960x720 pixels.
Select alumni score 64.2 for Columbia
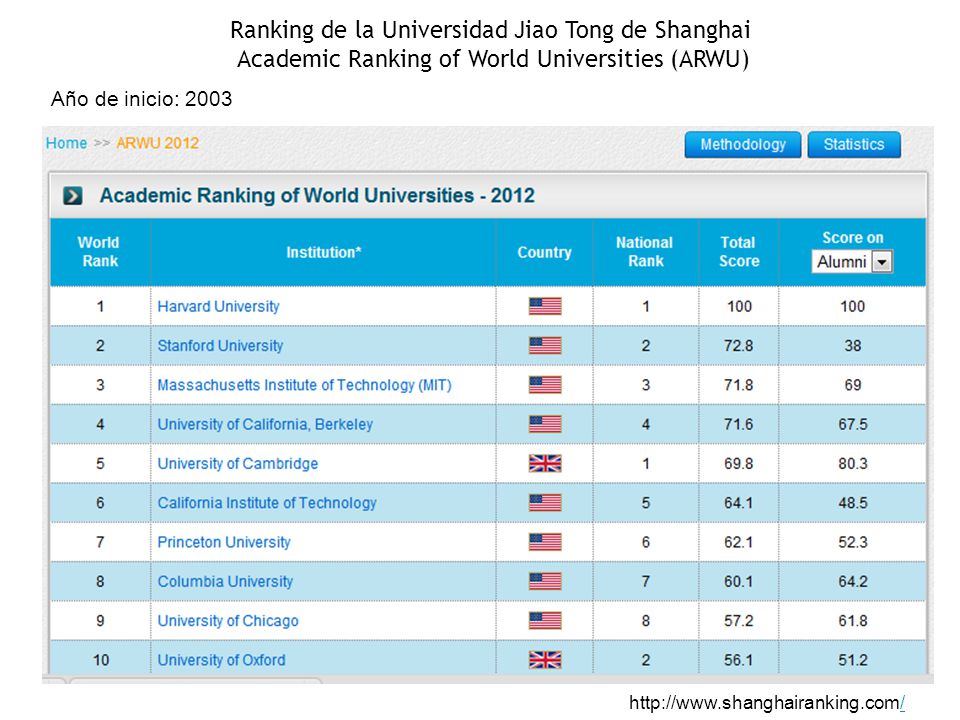(853, 581)
